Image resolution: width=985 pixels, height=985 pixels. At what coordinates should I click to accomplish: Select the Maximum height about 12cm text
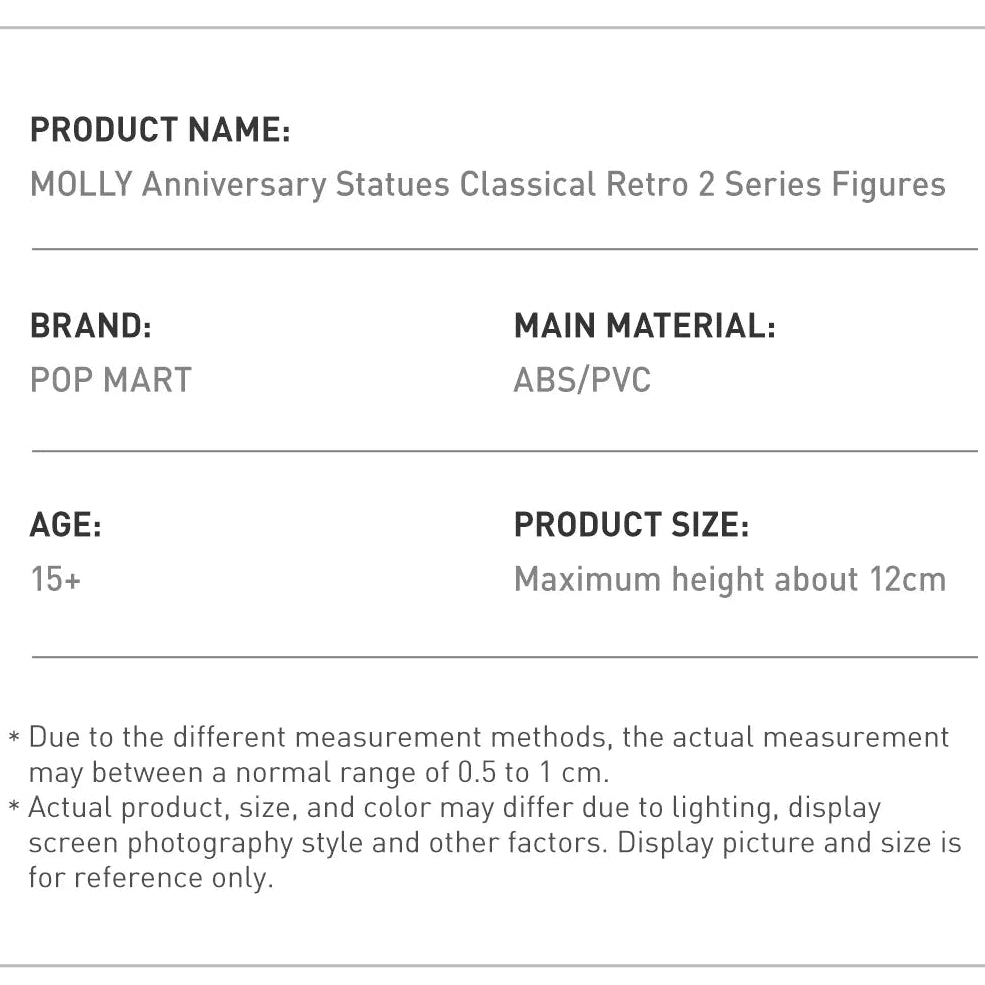[x=729, y=579]
